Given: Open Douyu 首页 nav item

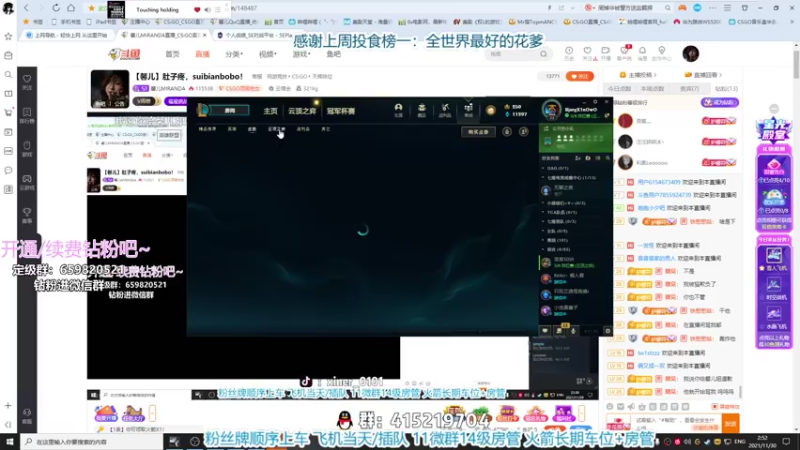Looking at the screenshot, I should [x=172, y=54].
